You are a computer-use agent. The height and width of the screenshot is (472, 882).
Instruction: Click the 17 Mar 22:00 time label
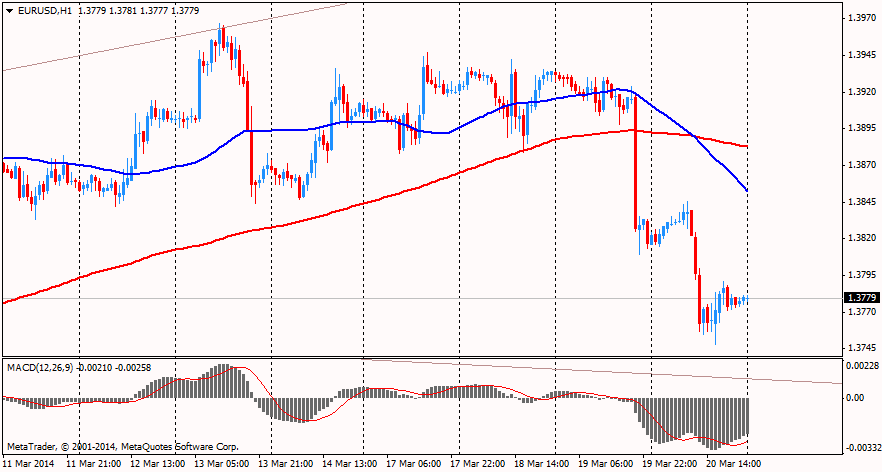coord(478,463)
